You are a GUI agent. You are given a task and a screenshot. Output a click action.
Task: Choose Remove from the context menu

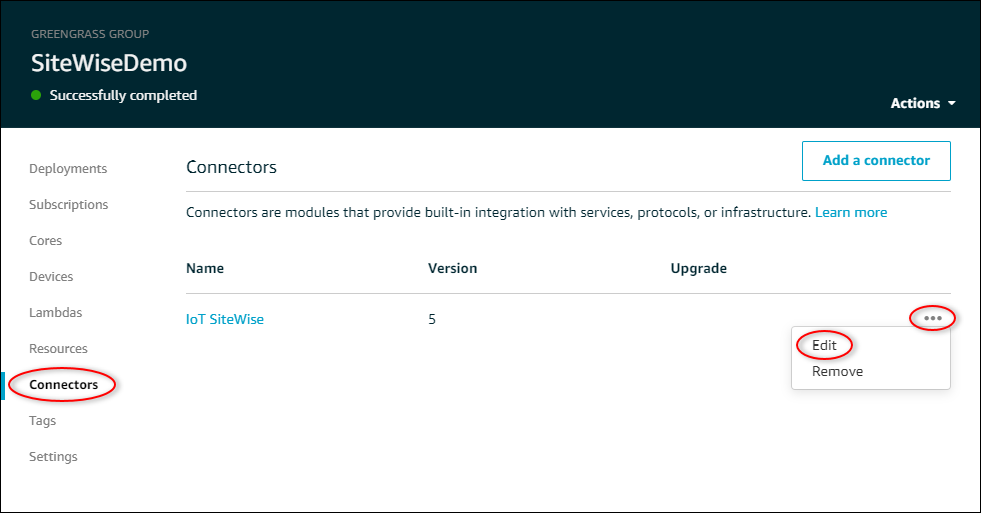pyautogui.click(x=837, y=371)
